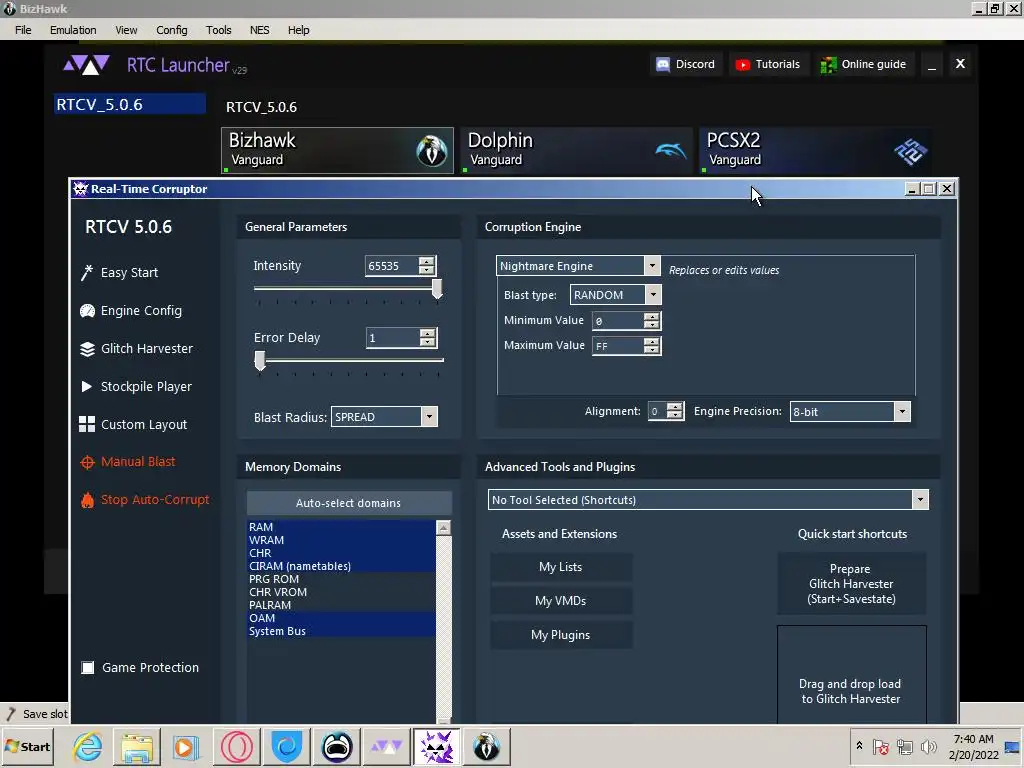The height and width of the screenshot is (768, 1024).
Task: Select RTCV_5.0.6 version in launcher list
Action: 130,104
